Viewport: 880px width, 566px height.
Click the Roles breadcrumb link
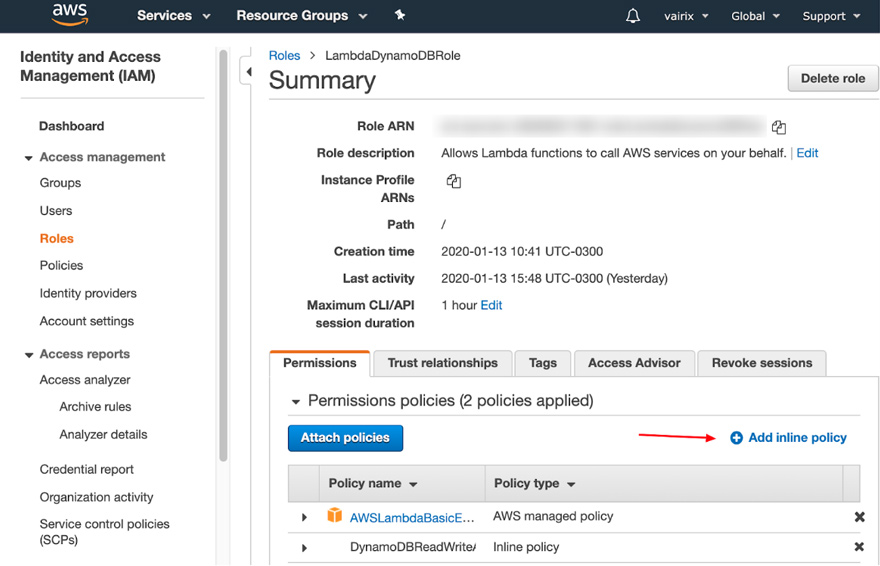tap(284, 56)
